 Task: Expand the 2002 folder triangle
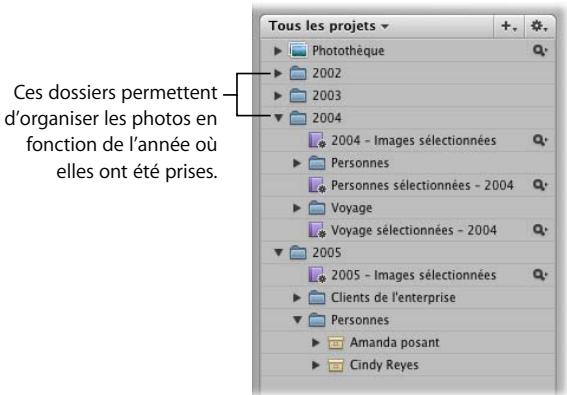coord(278,73)
